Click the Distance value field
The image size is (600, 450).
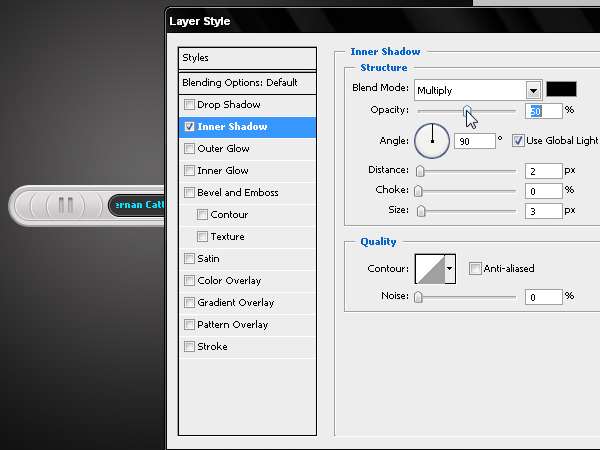pos(543,172)
